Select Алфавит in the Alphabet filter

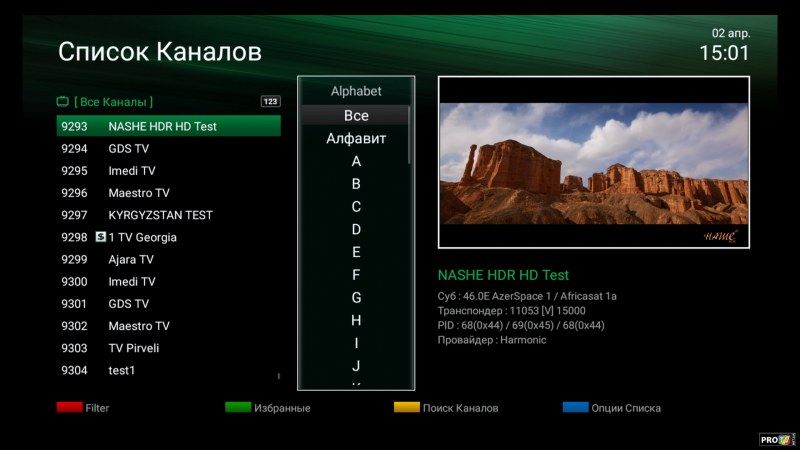point(356,139)
